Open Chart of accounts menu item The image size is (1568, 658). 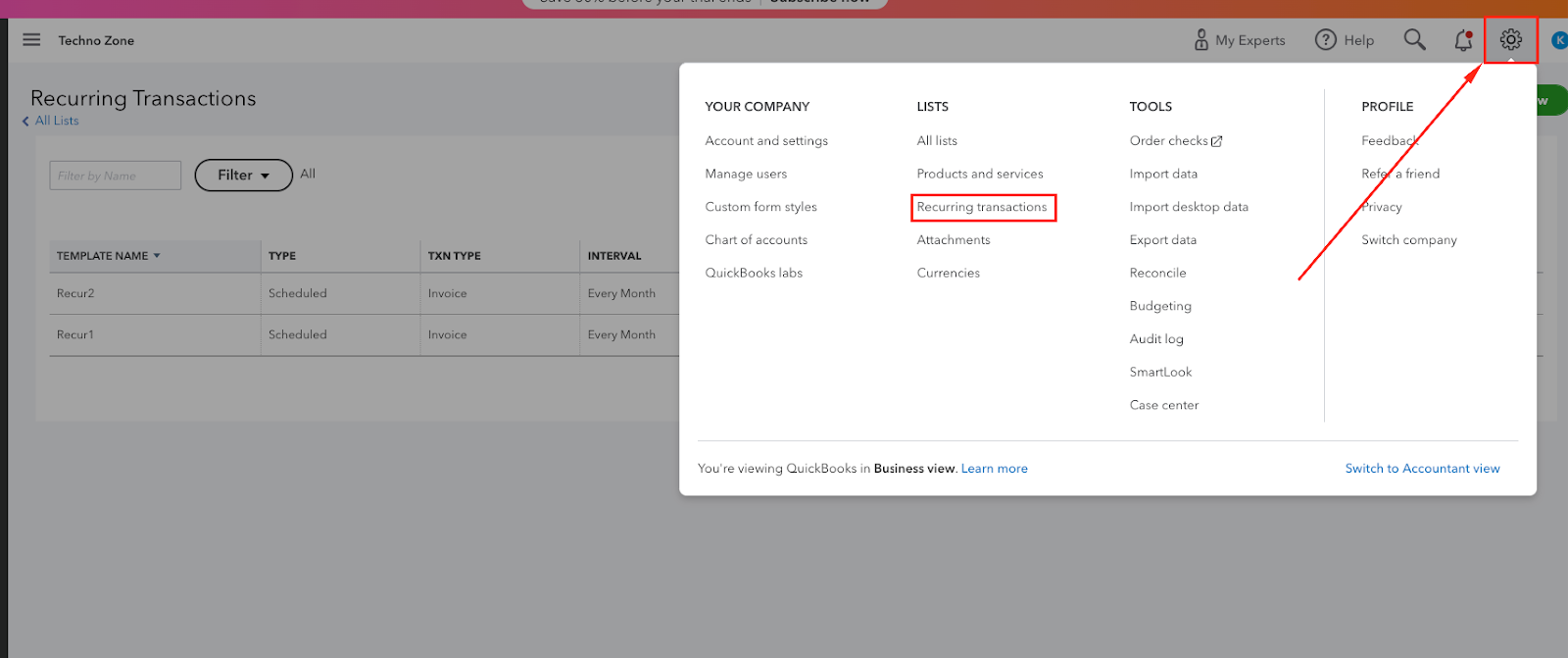(756, 240)
